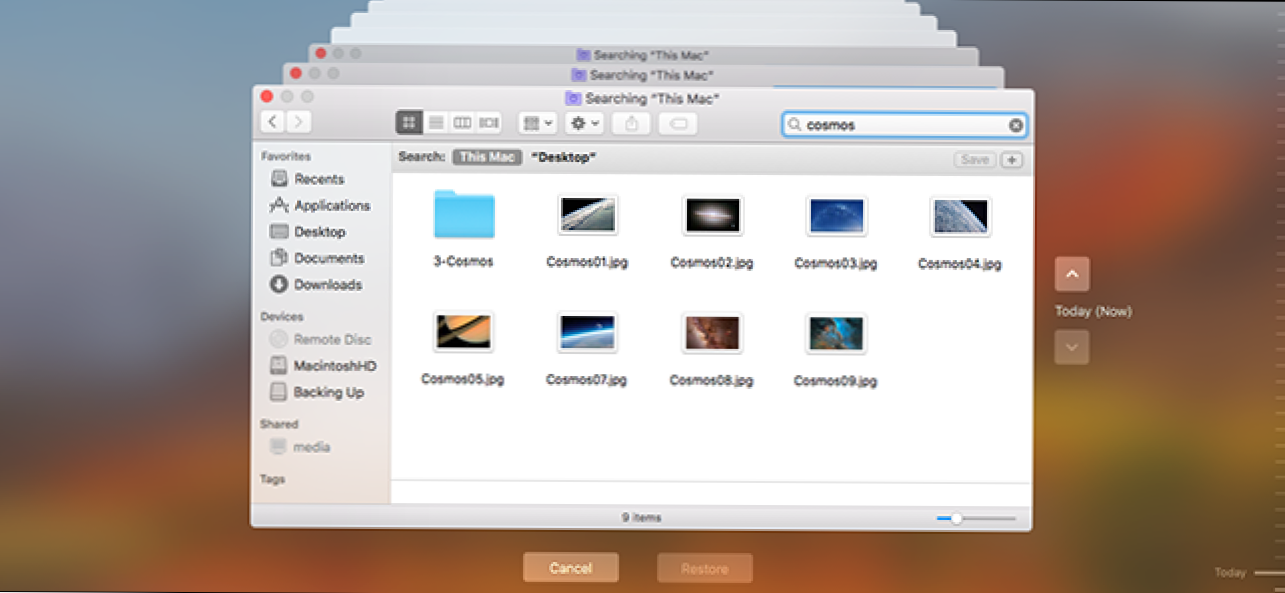Image resolution: width=1285 pixels, height=593 pixels.
Task: Set search scope to "Desktop"
Action: [x=563, y=158]
